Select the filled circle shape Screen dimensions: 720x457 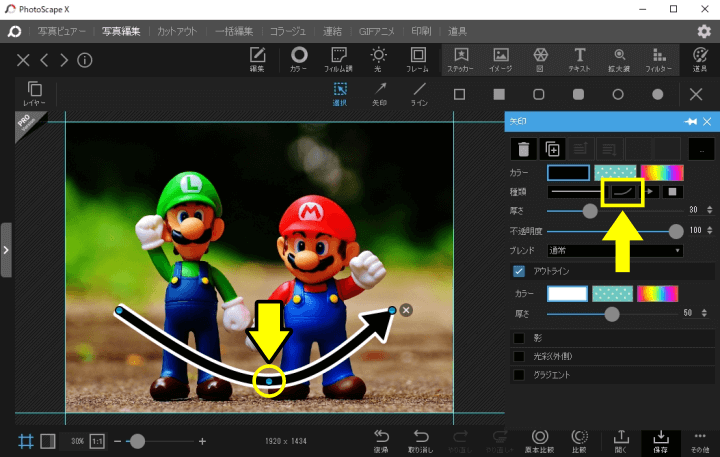[658, 95]
